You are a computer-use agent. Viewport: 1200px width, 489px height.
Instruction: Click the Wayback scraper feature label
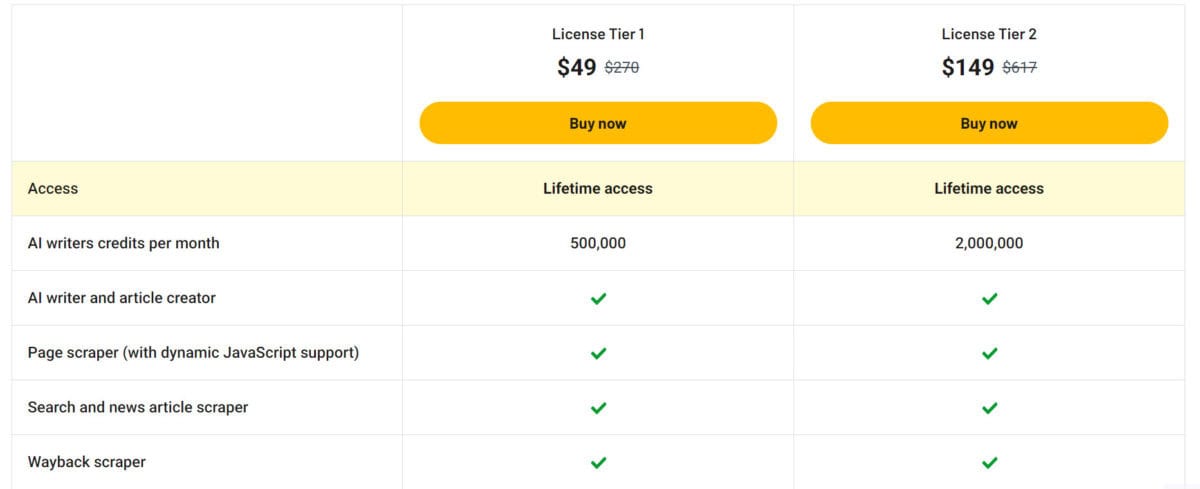tap(87, 462)
